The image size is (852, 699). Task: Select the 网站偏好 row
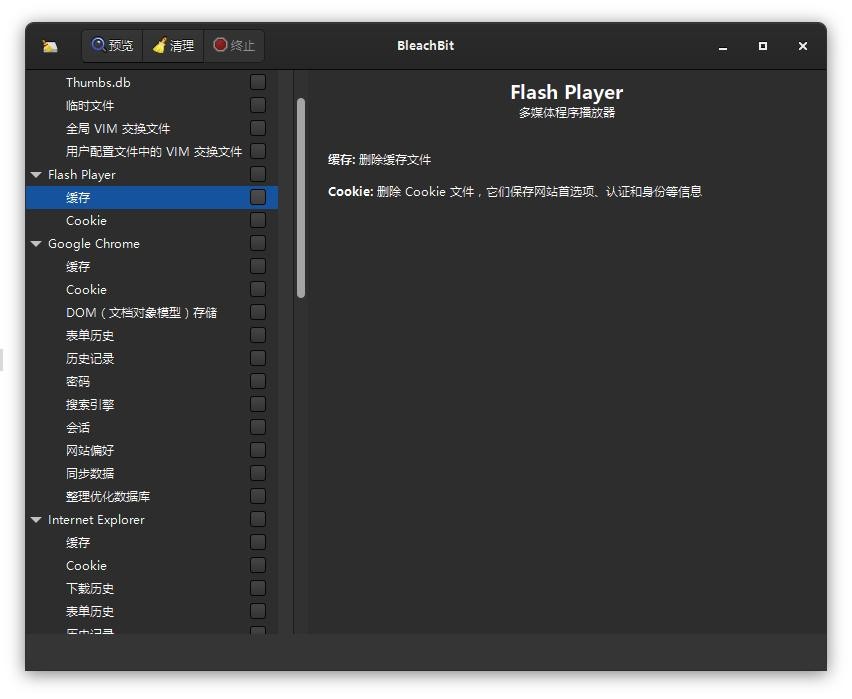click(152, 451)
